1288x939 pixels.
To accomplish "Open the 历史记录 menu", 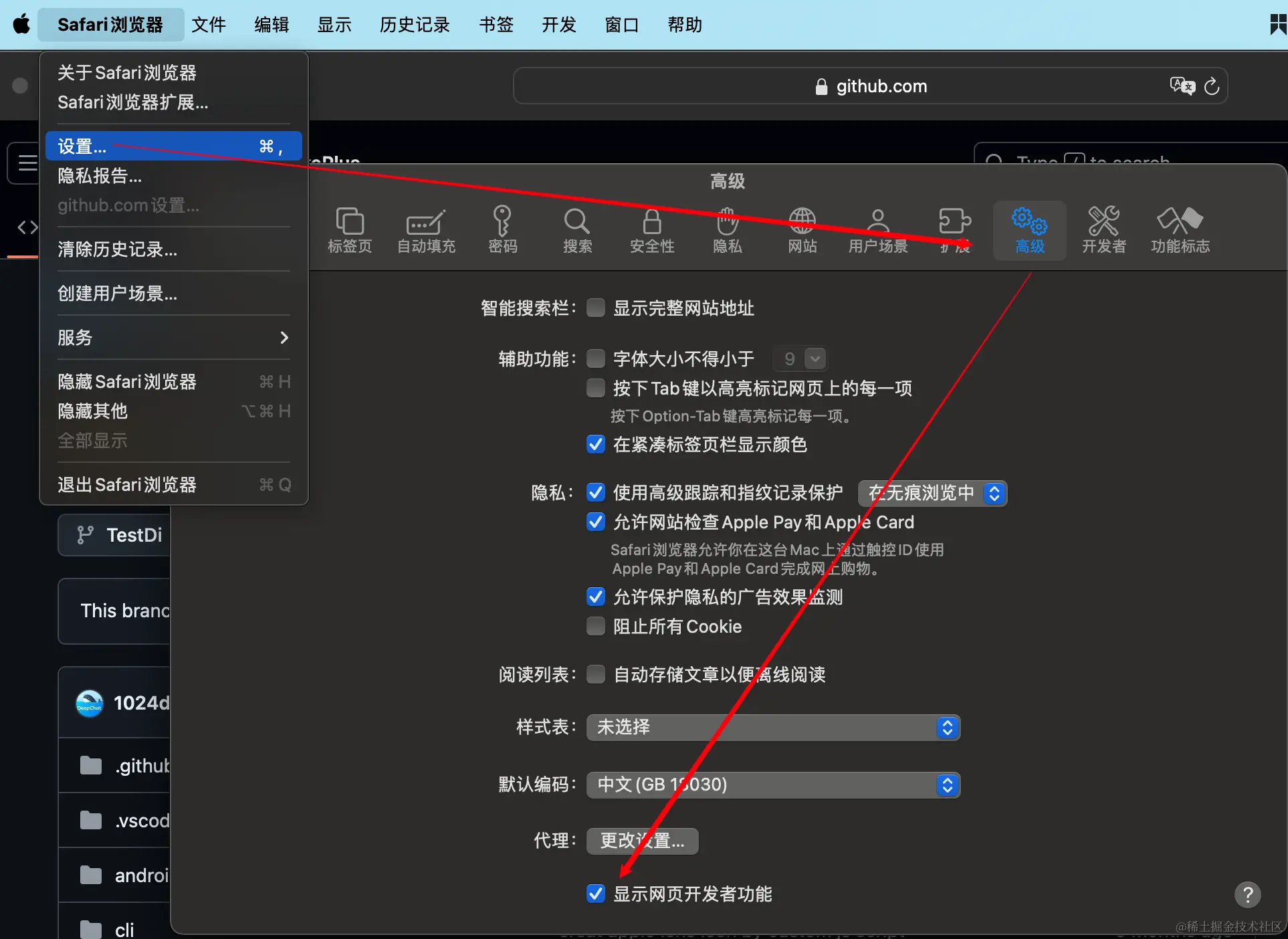I will pyautogui.click(x=414, y=25).
